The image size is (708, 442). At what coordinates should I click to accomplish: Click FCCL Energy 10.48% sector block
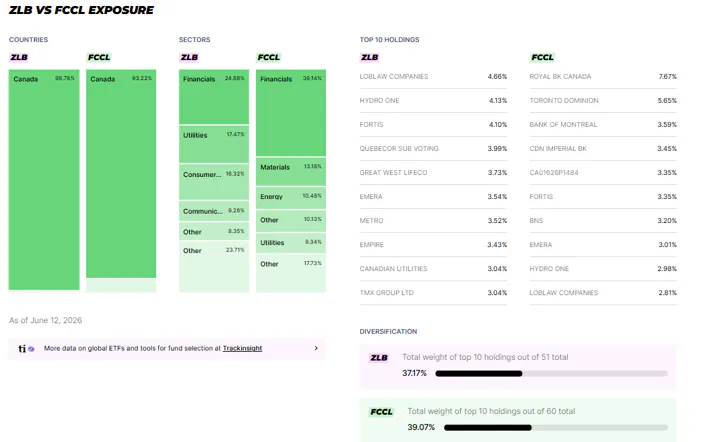click(291, 198)
